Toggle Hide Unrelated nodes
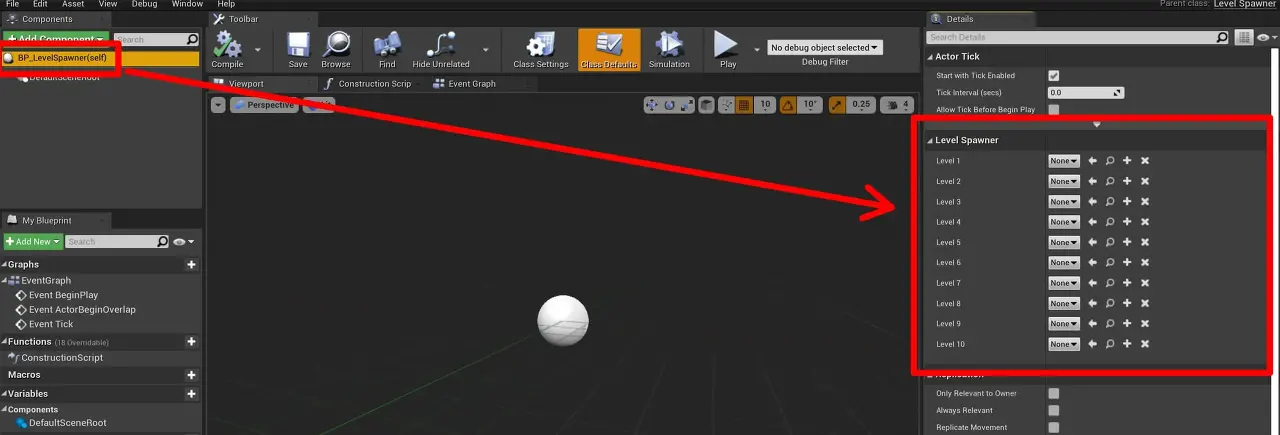This screenshot has height=435, width=1280. point(441,49)
